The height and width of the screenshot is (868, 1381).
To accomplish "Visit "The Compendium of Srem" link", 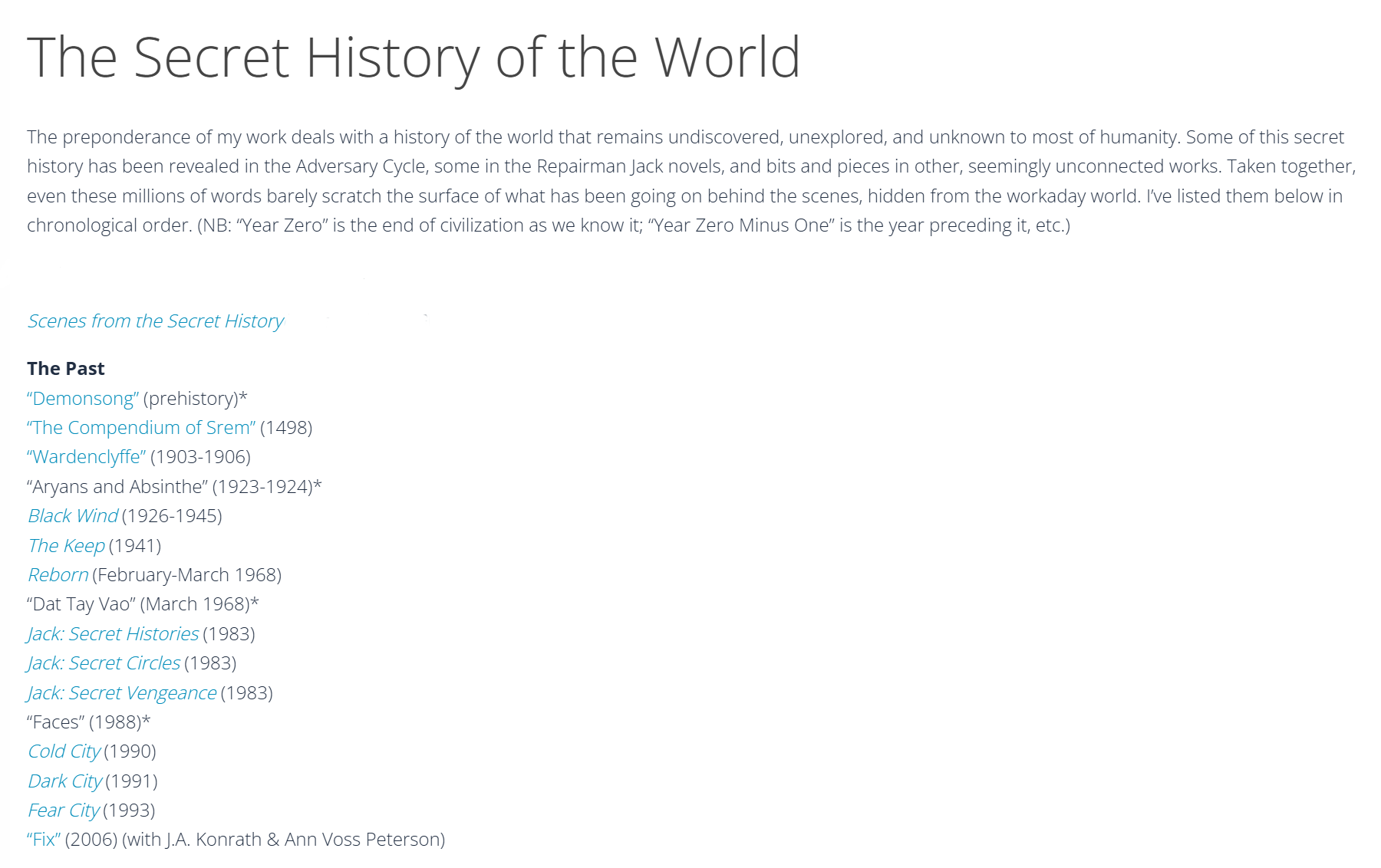I will [141, 428].
